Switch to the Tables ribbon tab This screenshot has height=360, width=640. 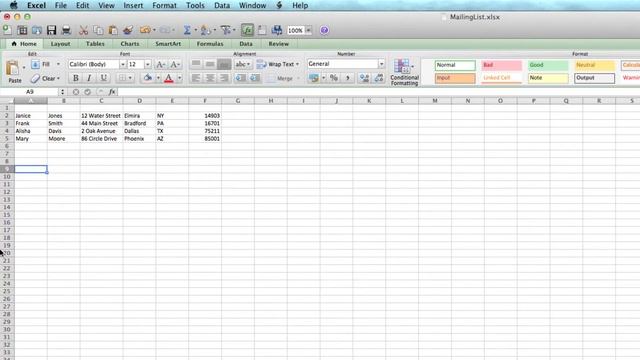click(x=95, y=44)
